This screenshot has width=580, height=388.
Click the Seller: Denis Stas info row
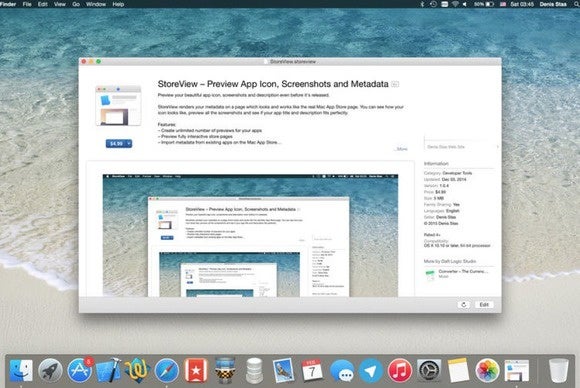click(440, 217)
